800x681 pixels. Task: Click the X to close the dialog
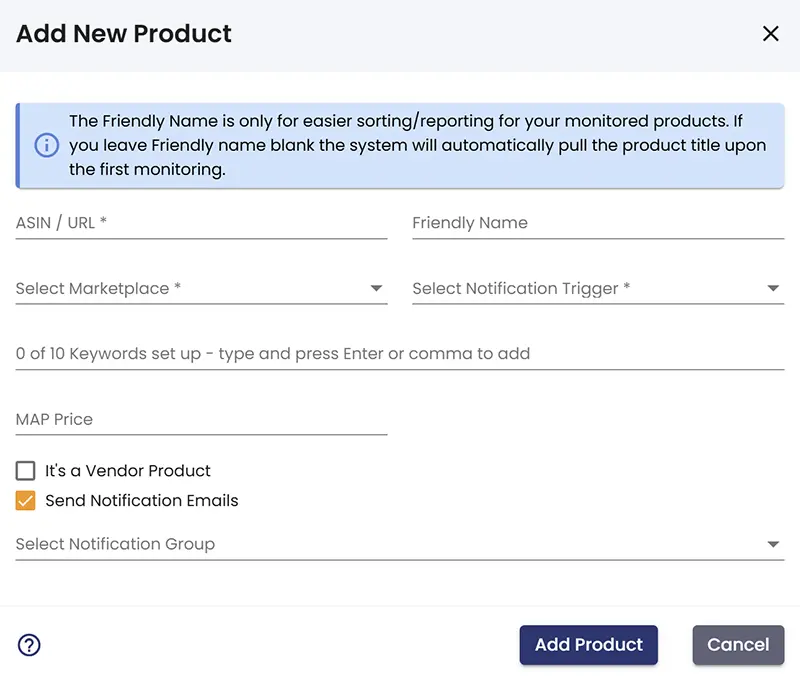coord(771,33)
